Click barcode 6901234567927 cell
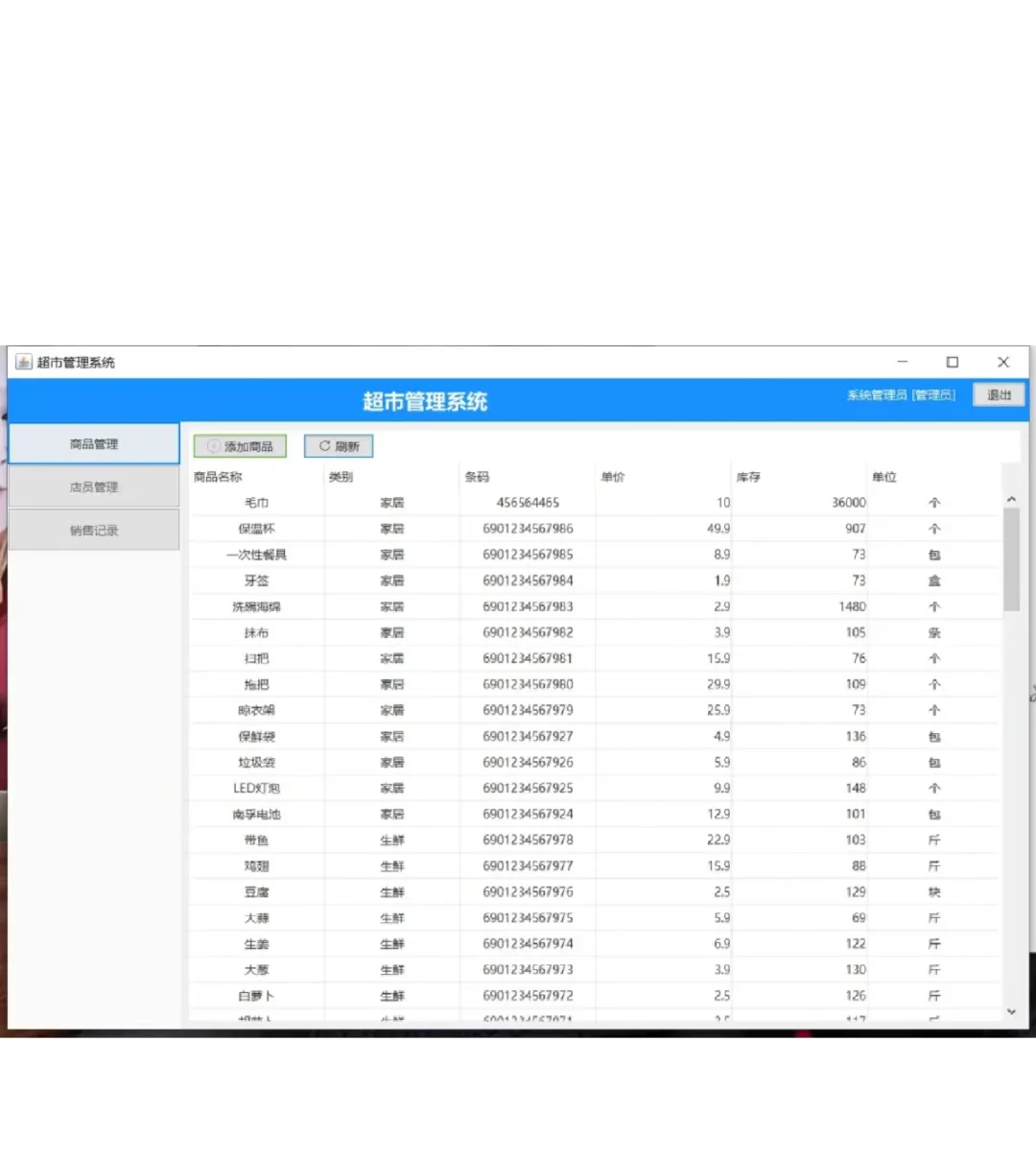Viewport: 1036px width, 1160px height. [528, 736]
